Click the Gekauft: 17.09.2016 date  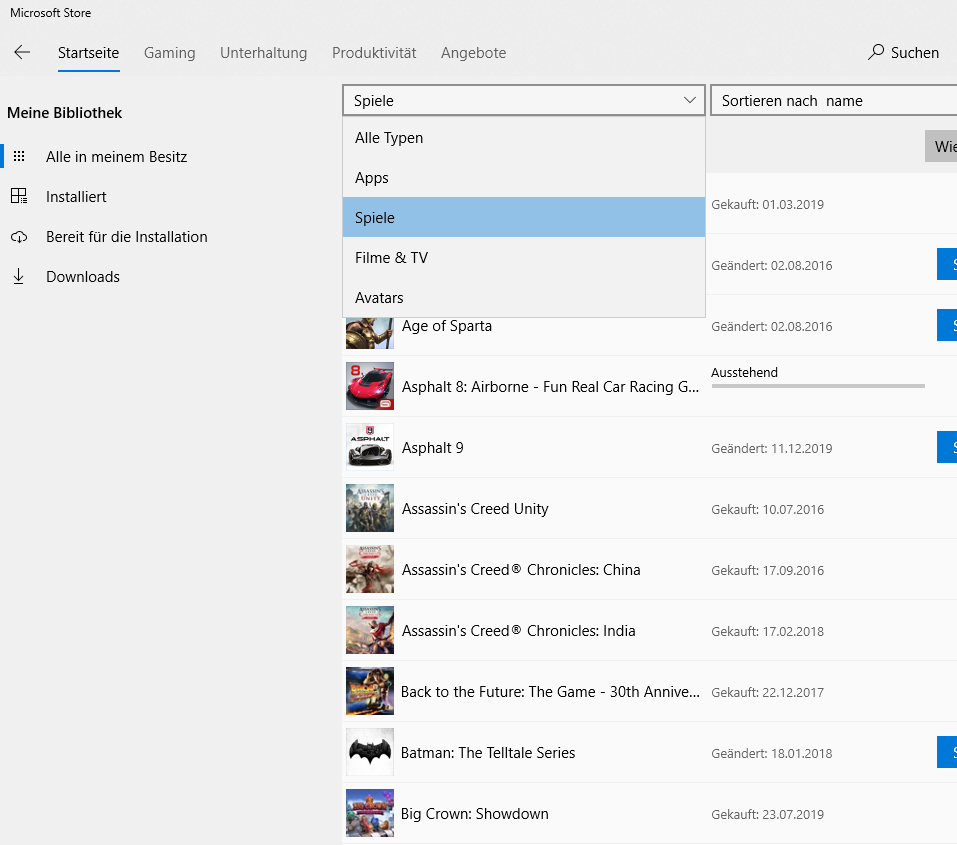767,571
